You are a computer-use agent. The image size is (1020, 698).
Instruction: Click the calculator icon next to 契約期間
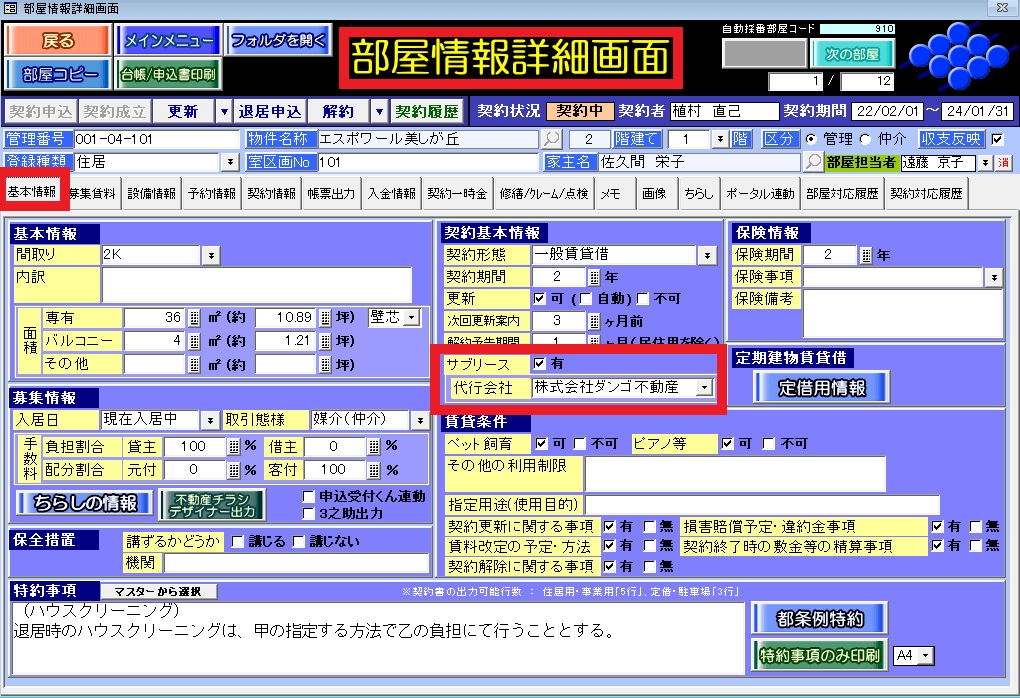594,277
